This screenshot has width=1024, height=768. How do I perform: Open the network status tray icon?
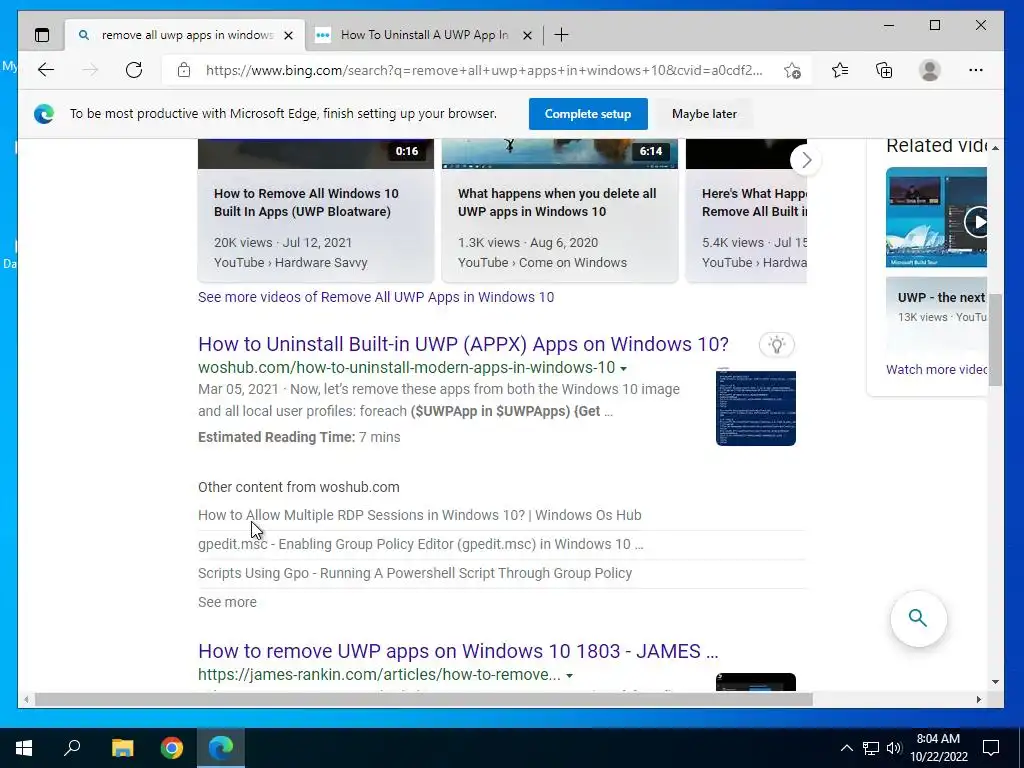pos(871,748)
